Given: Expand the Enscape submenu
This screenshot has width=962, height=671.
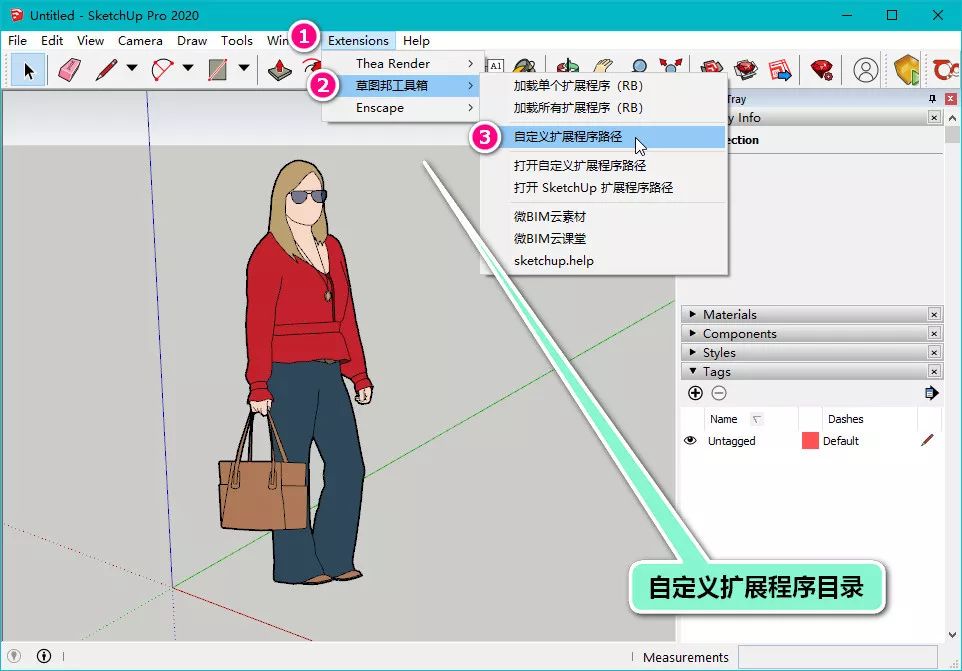Looking at the screenshot, I should (403, 107).
